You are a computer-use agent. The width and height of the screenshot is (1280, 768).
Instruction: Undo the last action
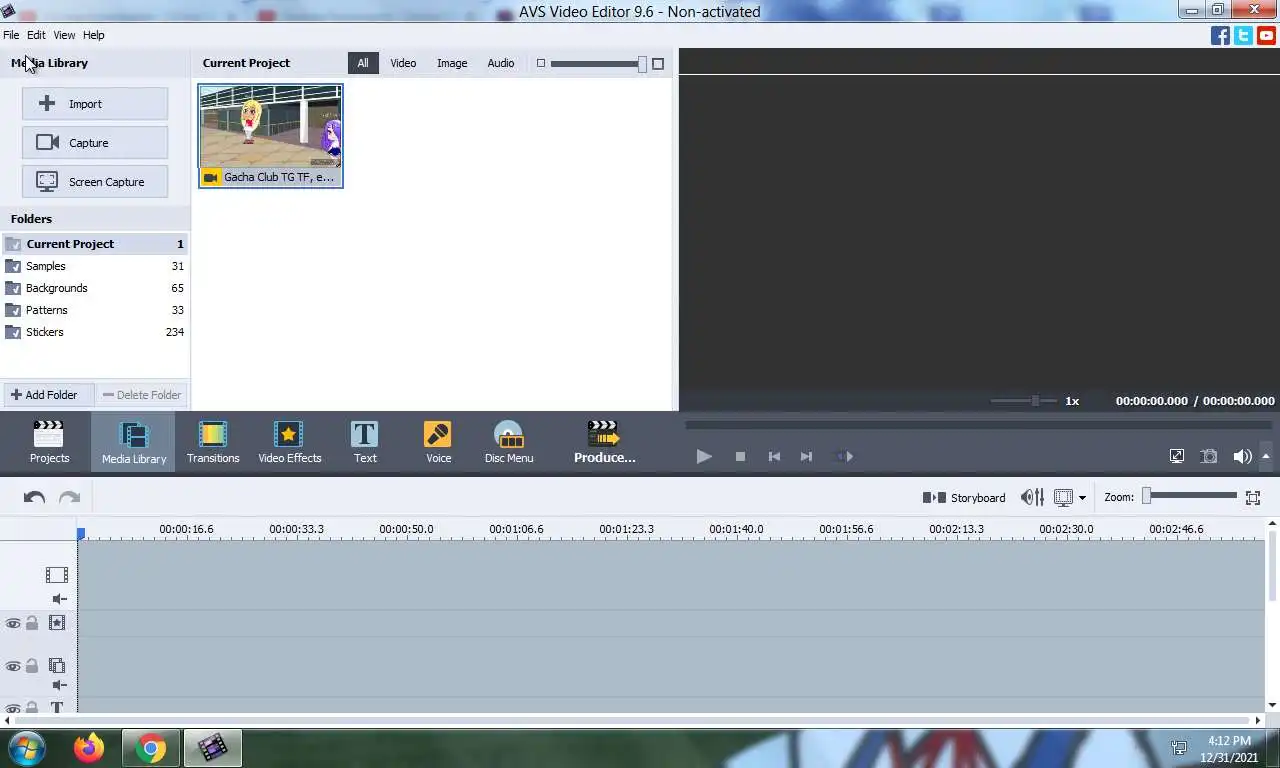(x=34, y=497)
